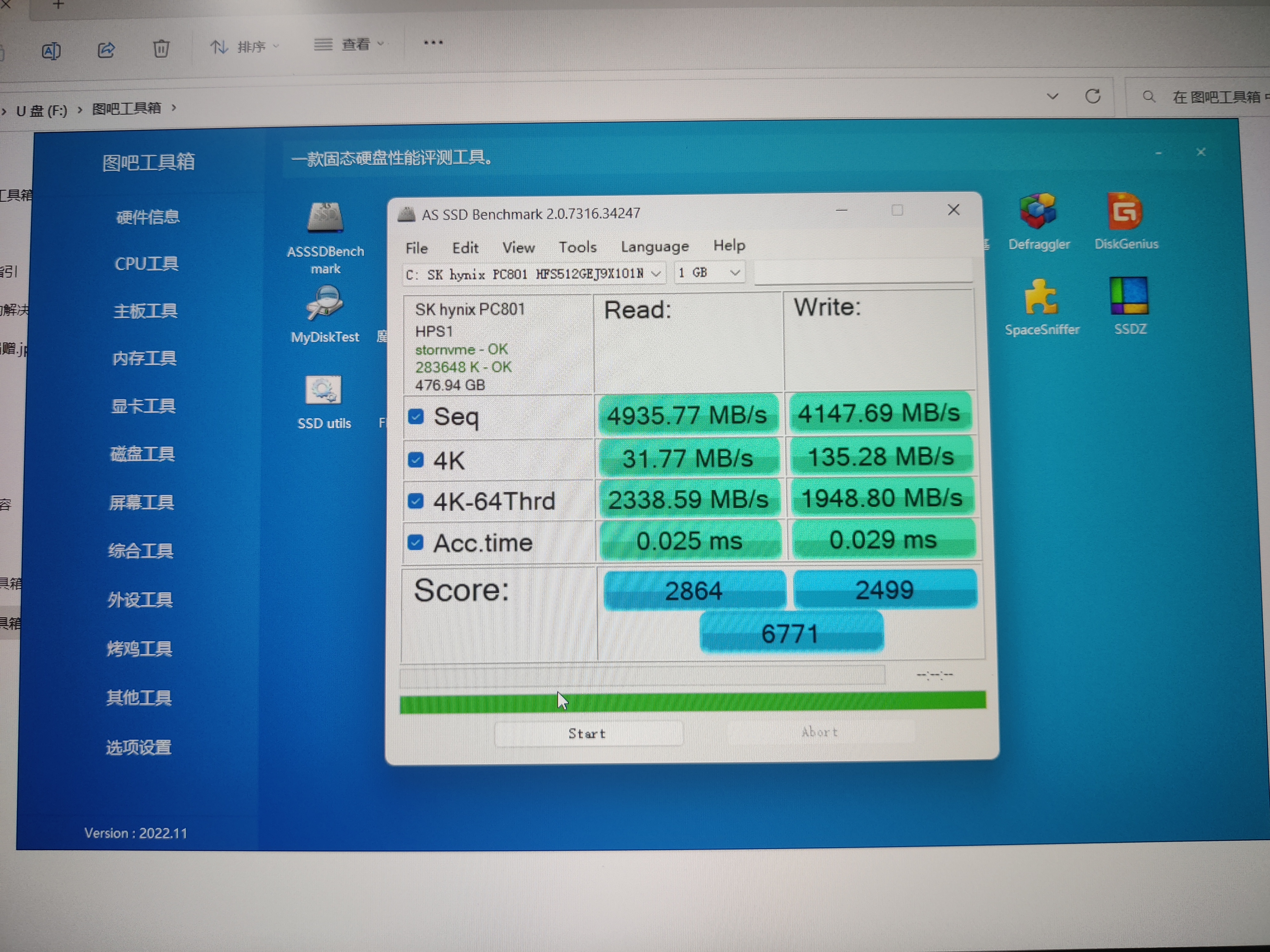Open the SSD utils icon
Viewport: 1270px width, 952px height.
(x=323, y=390)
